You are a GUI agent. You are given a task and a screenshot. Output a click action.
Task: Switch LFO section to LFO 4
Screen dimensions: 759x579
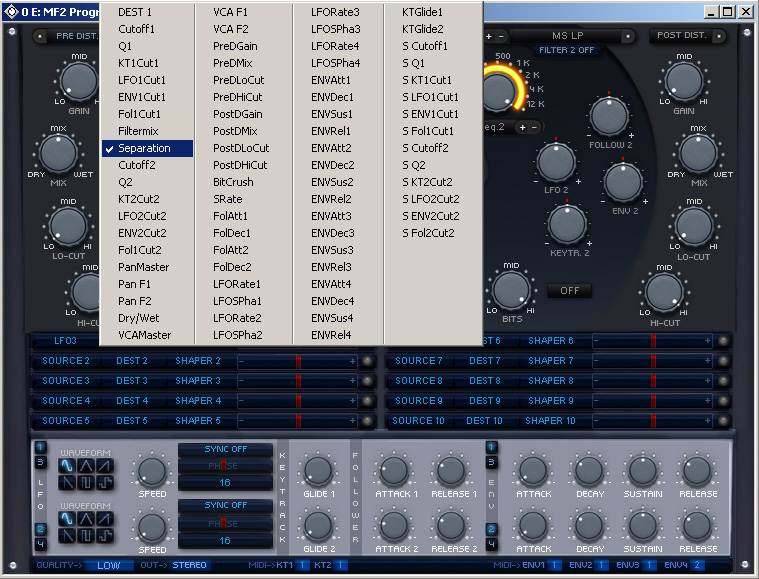coord(40,544)
